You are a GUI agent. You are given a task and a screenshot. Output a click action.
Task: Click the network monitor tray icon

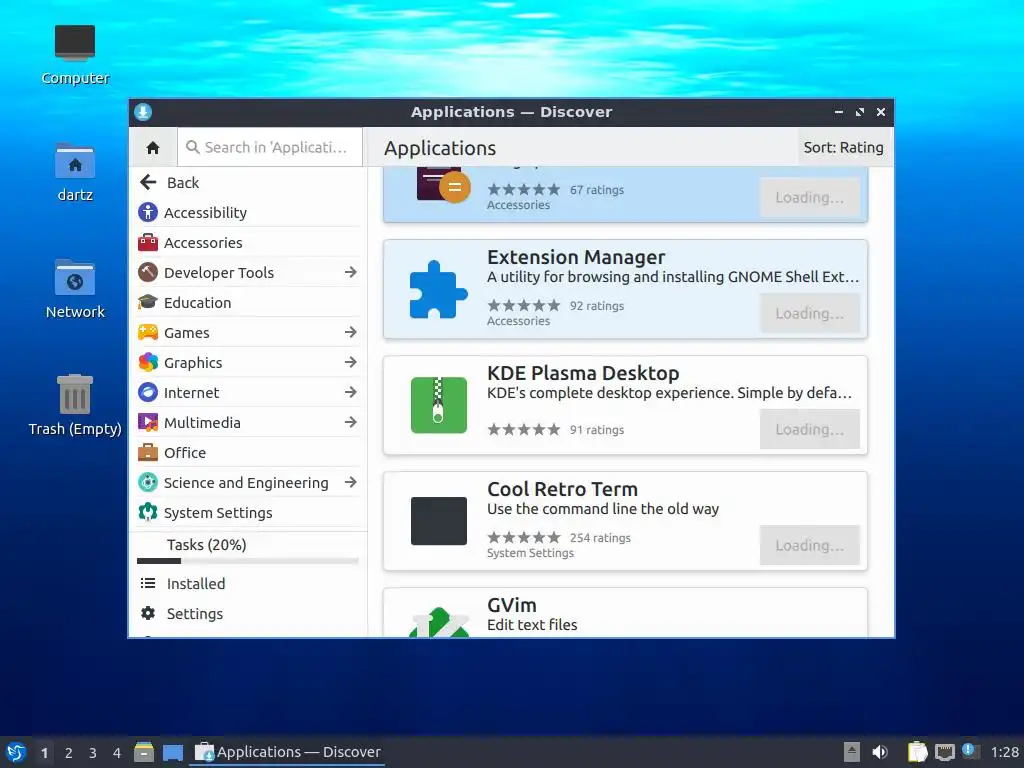(x=944, y=752)
